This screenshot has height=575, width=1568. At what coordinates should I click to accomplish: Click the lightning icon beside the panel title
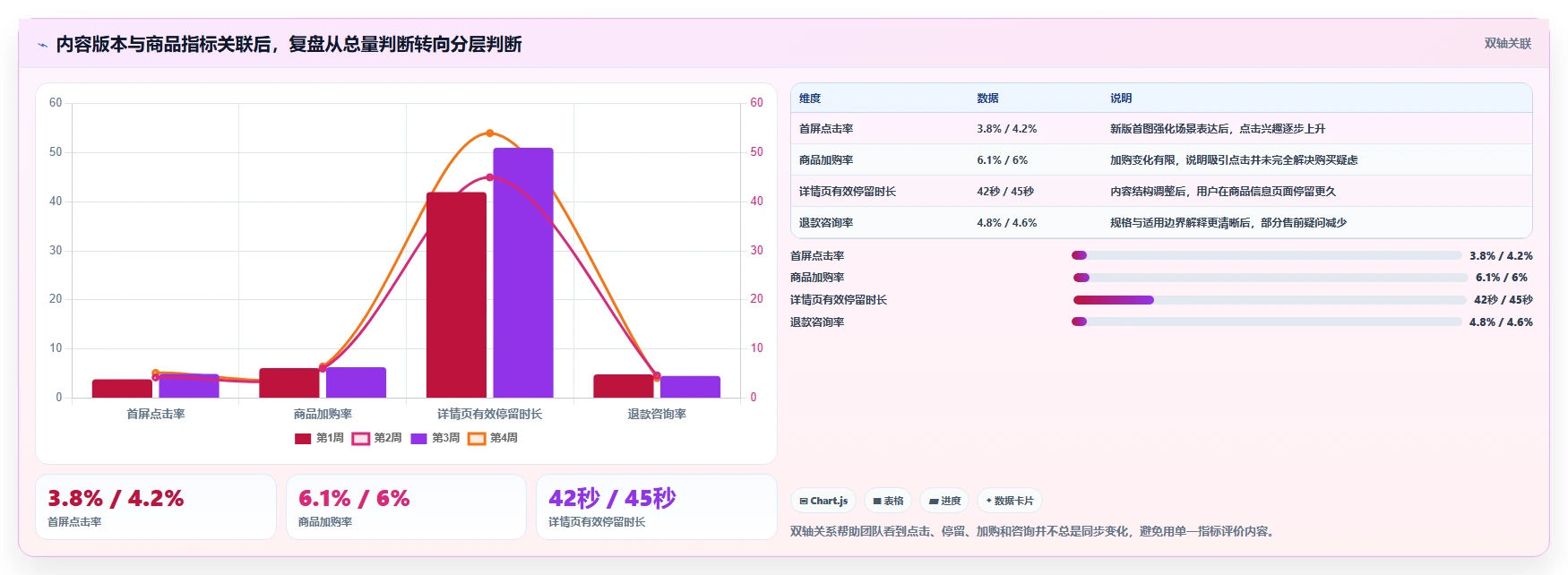(x=42, y=45)
